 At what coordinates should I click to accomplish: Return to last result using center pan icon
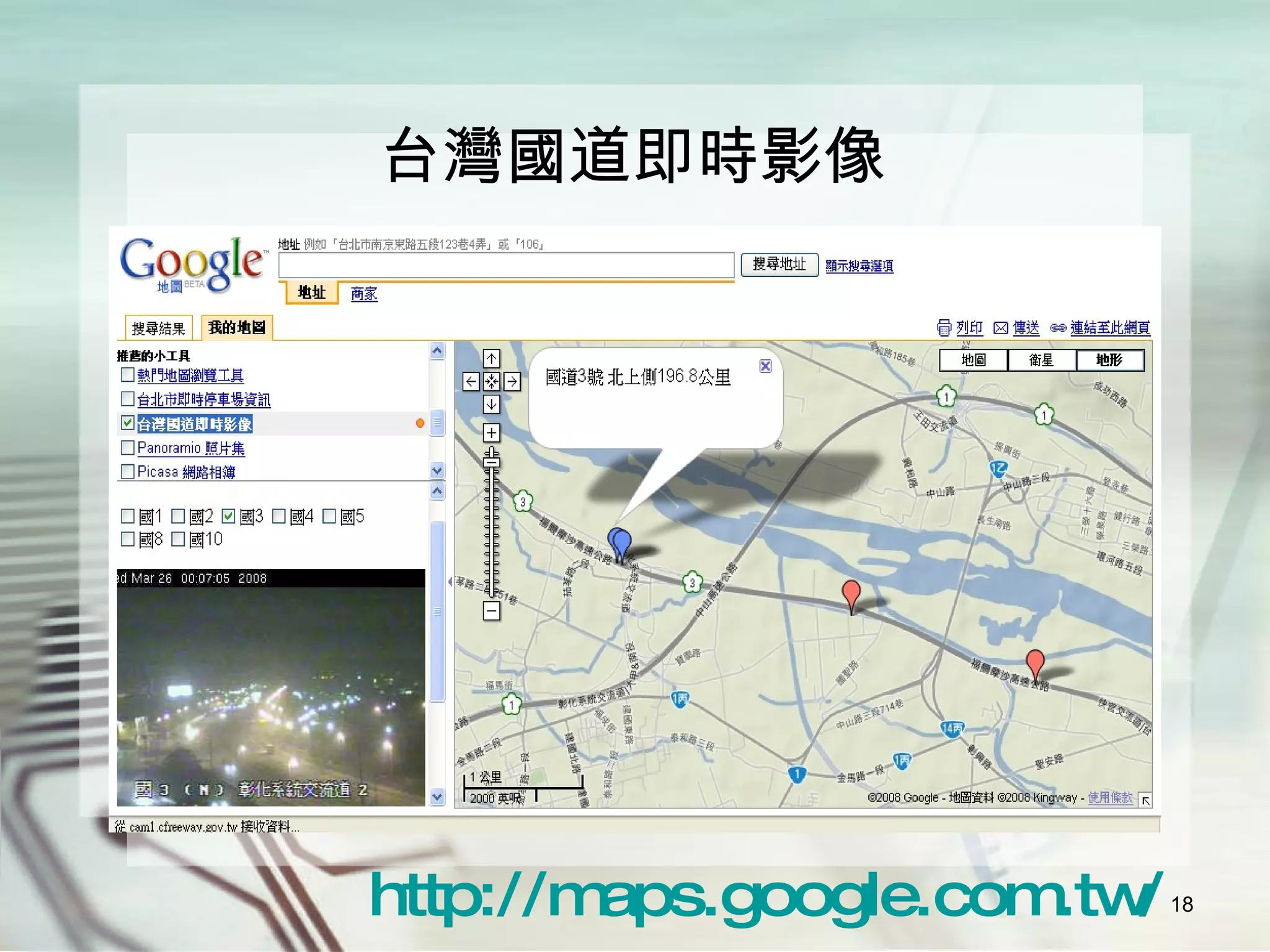tap(491, 381)
